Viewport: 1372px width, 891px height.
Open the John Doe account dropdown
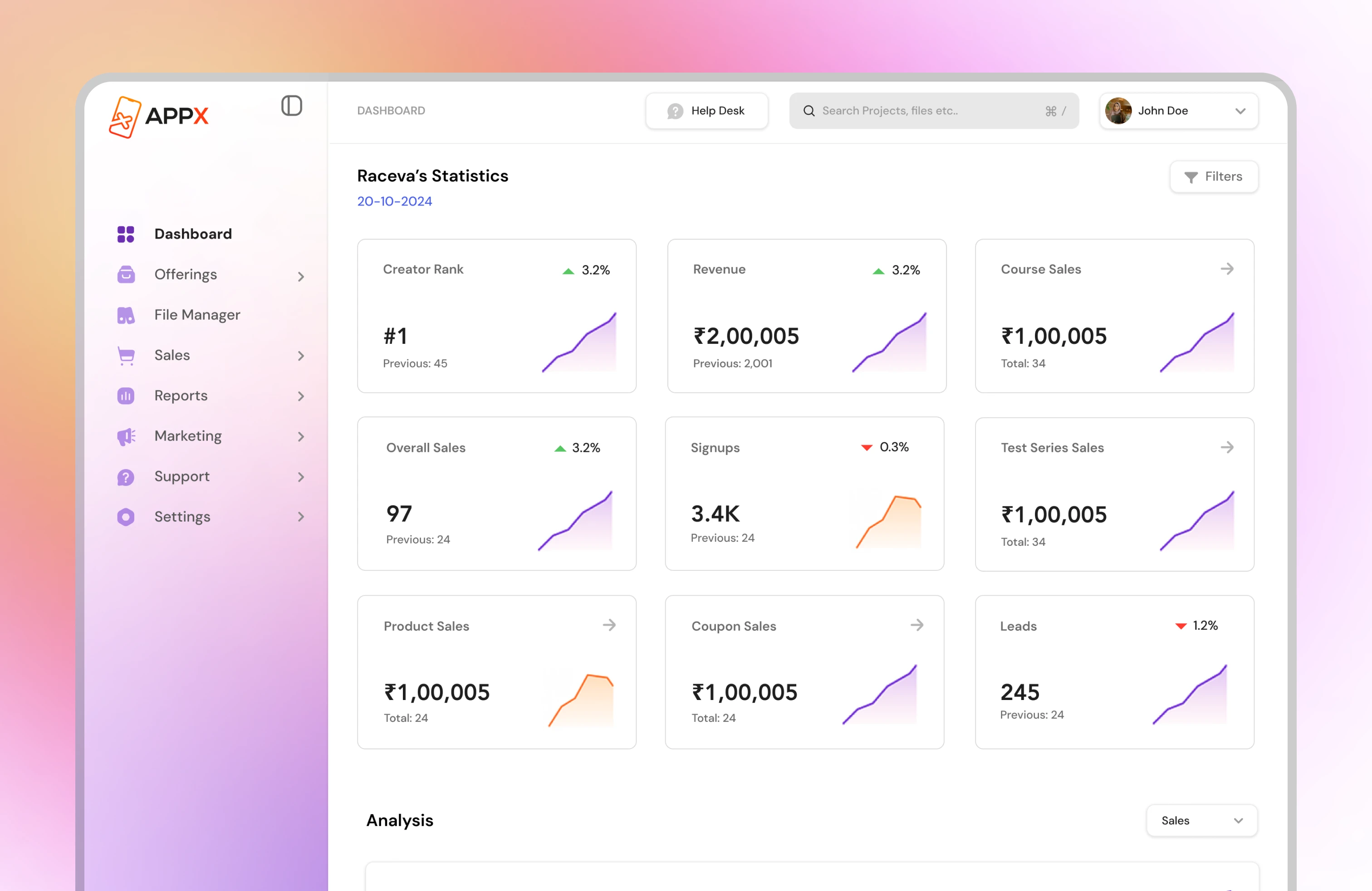click(1179, 111)
